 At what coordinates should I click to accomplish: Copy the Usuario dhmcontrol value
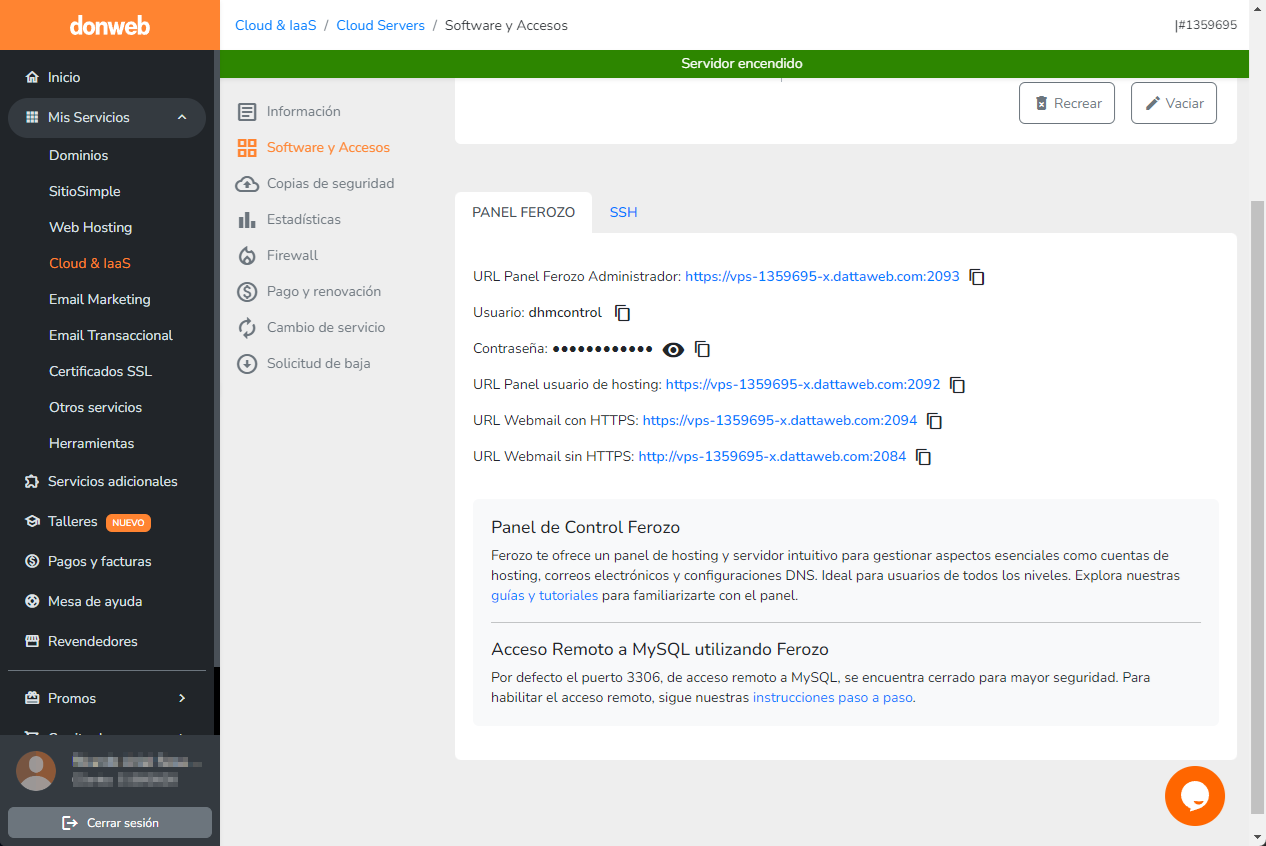pos(622,313)
